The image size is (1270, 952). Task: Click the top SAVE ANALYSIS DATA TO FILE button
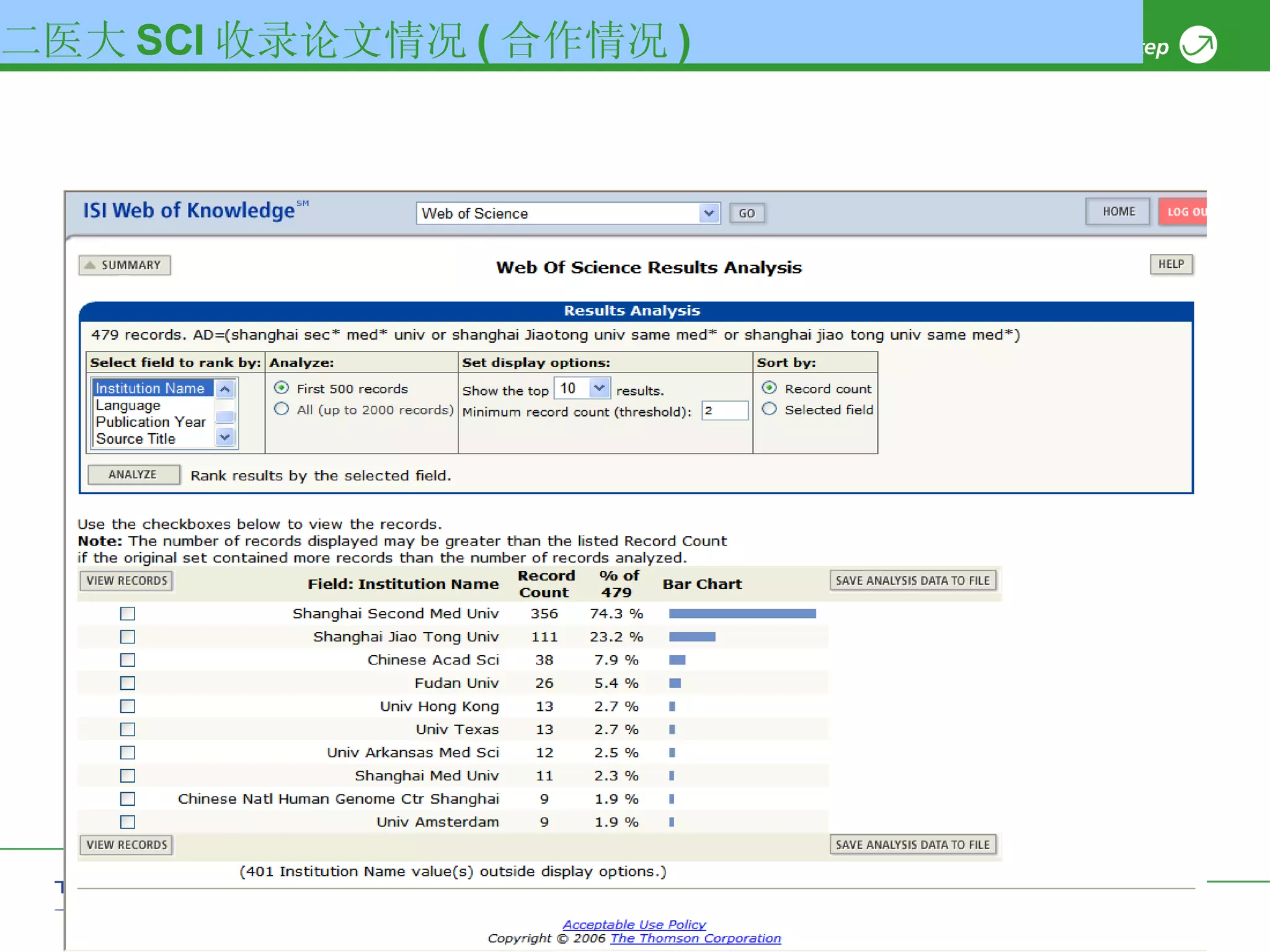[x=912, y=581]
